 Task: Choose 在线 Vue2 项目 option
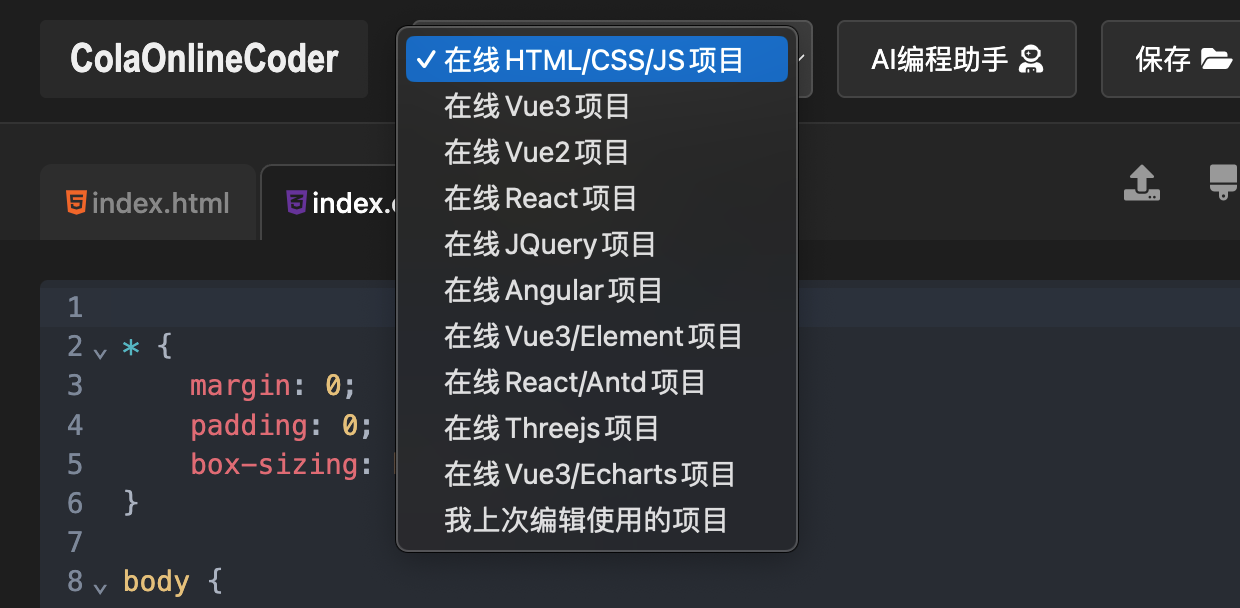click(x=597, y=152)
